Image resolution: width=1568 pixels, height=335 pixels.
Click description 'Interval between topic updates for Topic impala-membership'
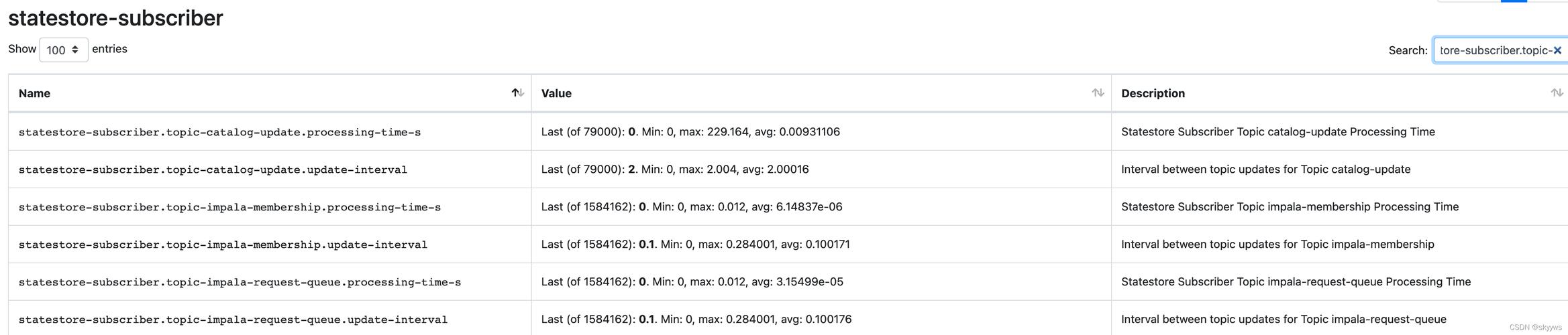[1277, 245]
